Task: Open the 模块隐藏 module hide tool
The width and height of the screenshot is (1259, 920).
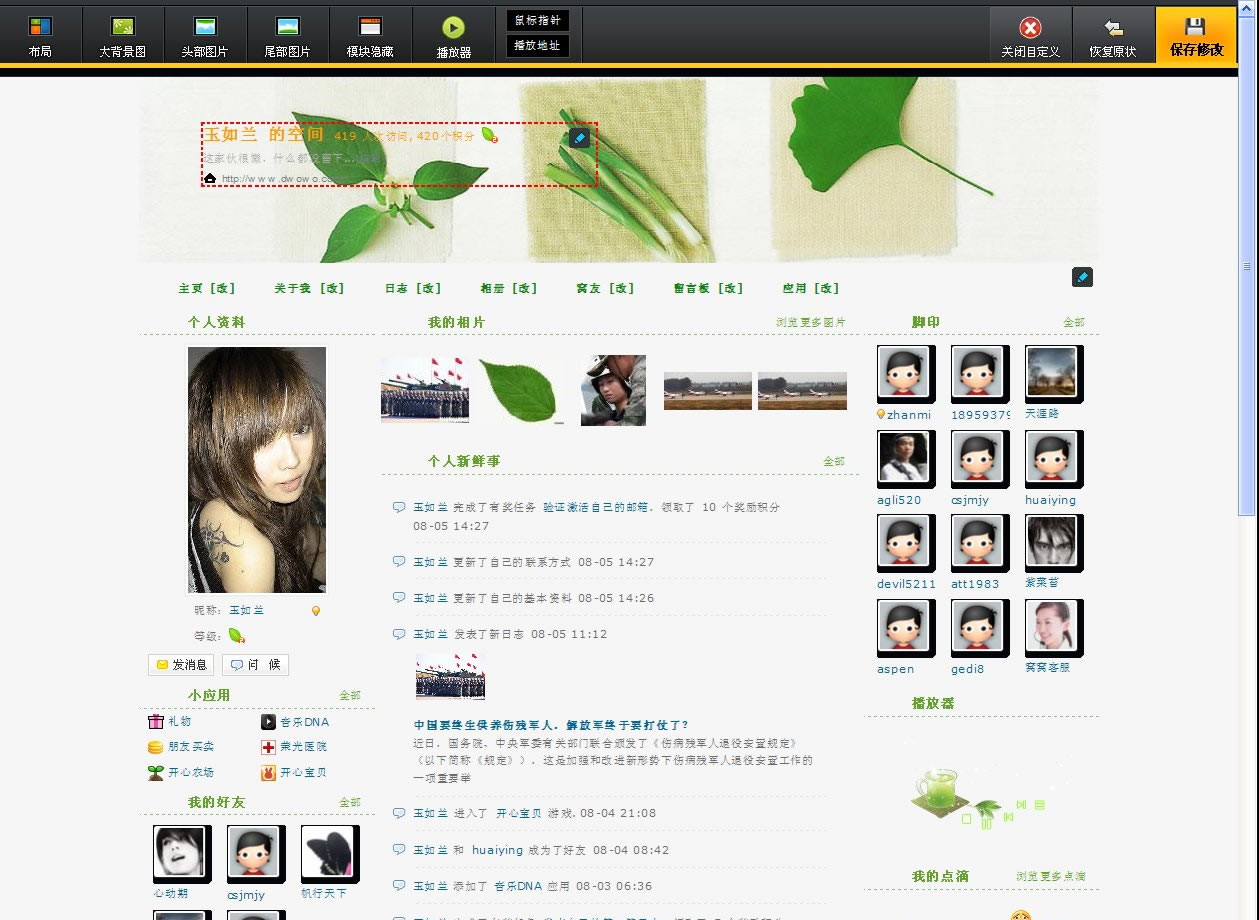Action: tap(370, 34)
